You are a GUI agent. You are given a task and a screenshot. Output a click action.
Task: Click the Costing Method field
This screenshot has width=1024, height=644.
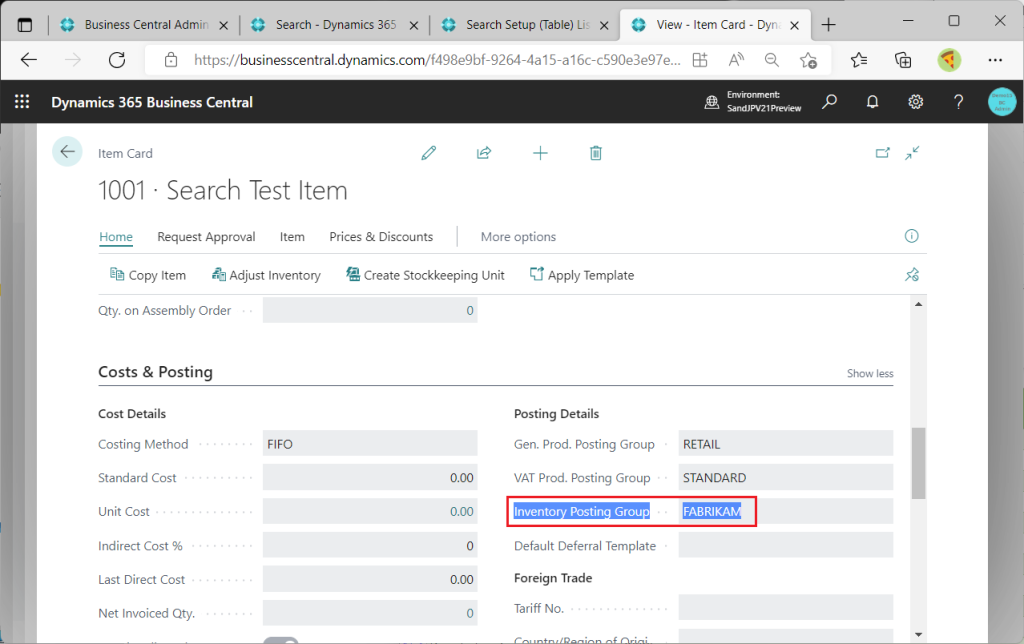coord(370,444)
